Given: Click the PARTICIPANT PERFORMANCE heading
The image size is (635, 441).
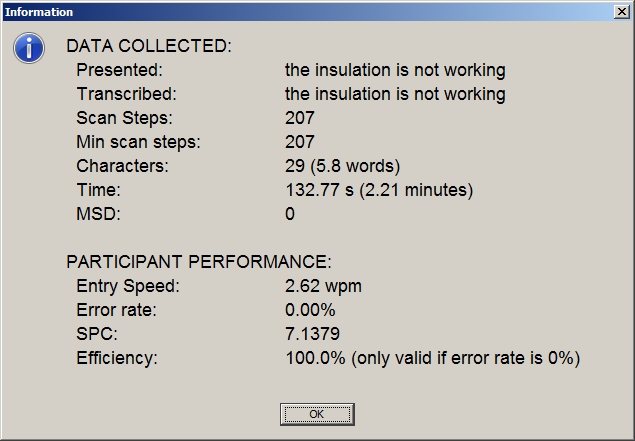Looking at the screenshot, I should point(198,262).
